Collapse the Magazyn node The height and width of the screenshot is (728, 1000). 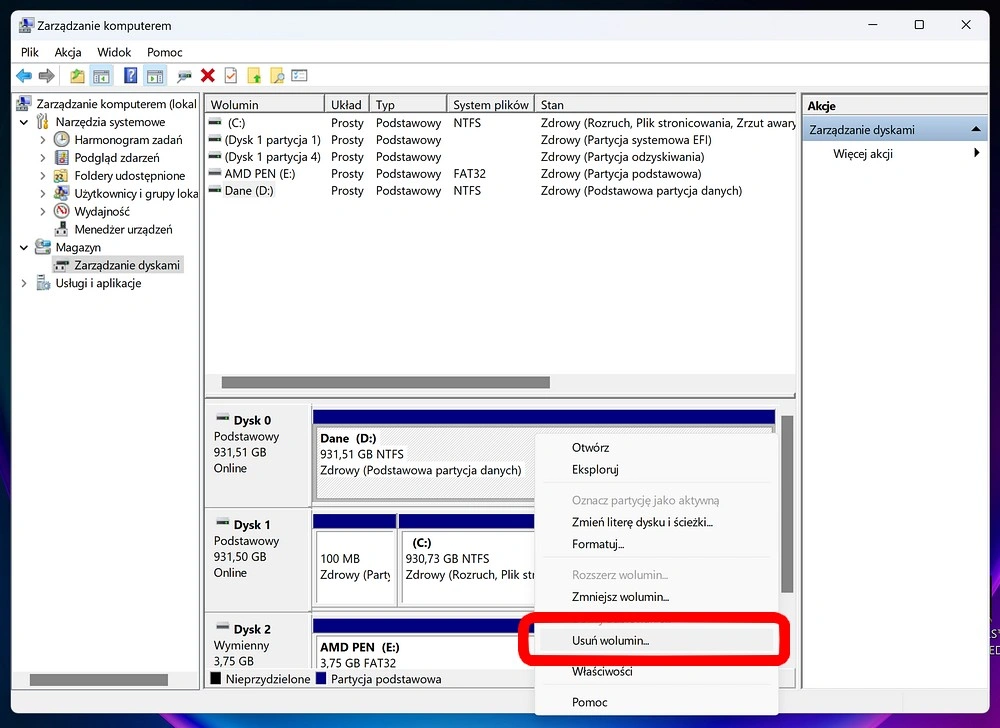pos(24,247)
